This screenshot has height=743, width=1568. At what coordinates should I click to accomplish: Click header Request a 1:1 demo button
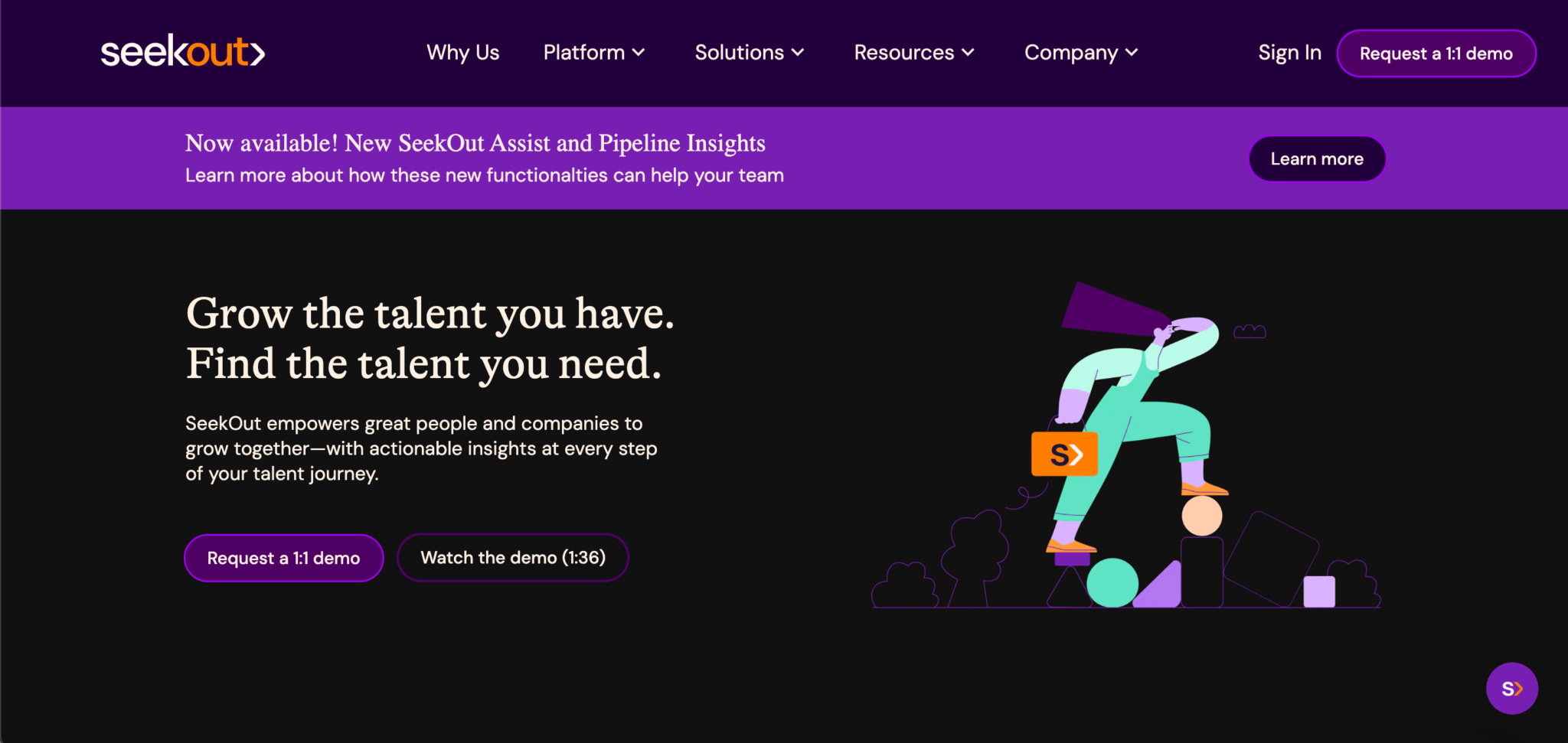1436,54
